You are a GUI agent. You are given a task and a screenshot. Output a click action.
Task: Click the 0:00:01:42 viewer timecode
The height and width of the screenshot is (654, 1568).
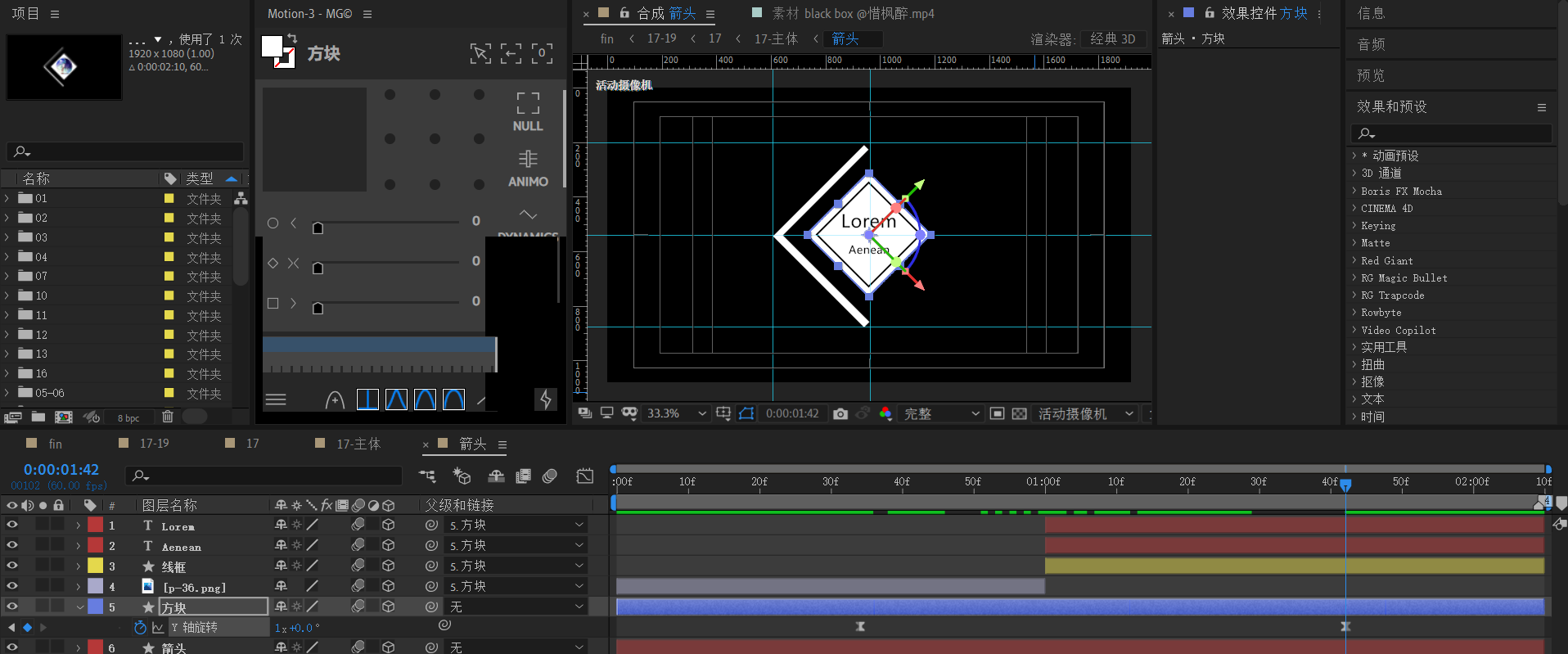[x=792, y=413]
